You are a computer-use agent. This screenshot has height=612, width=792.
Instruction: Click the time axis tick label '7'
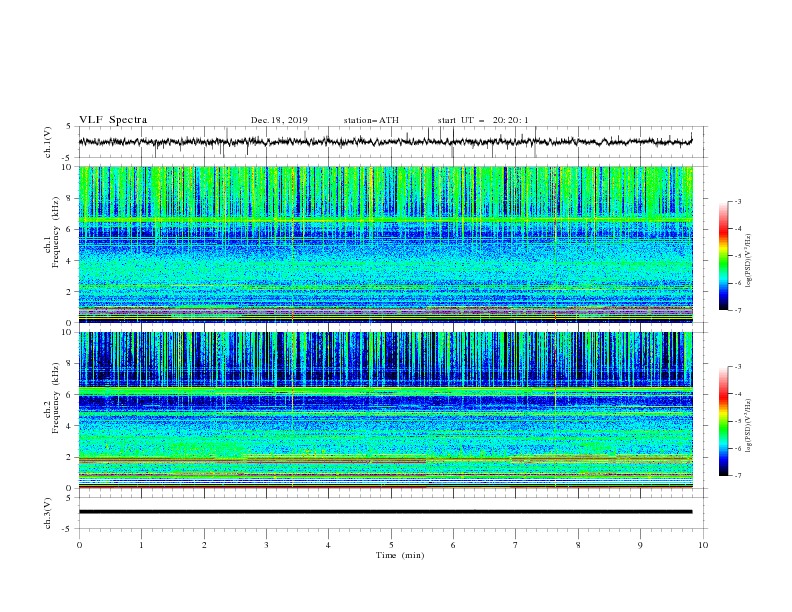click(x=516, y=545)
